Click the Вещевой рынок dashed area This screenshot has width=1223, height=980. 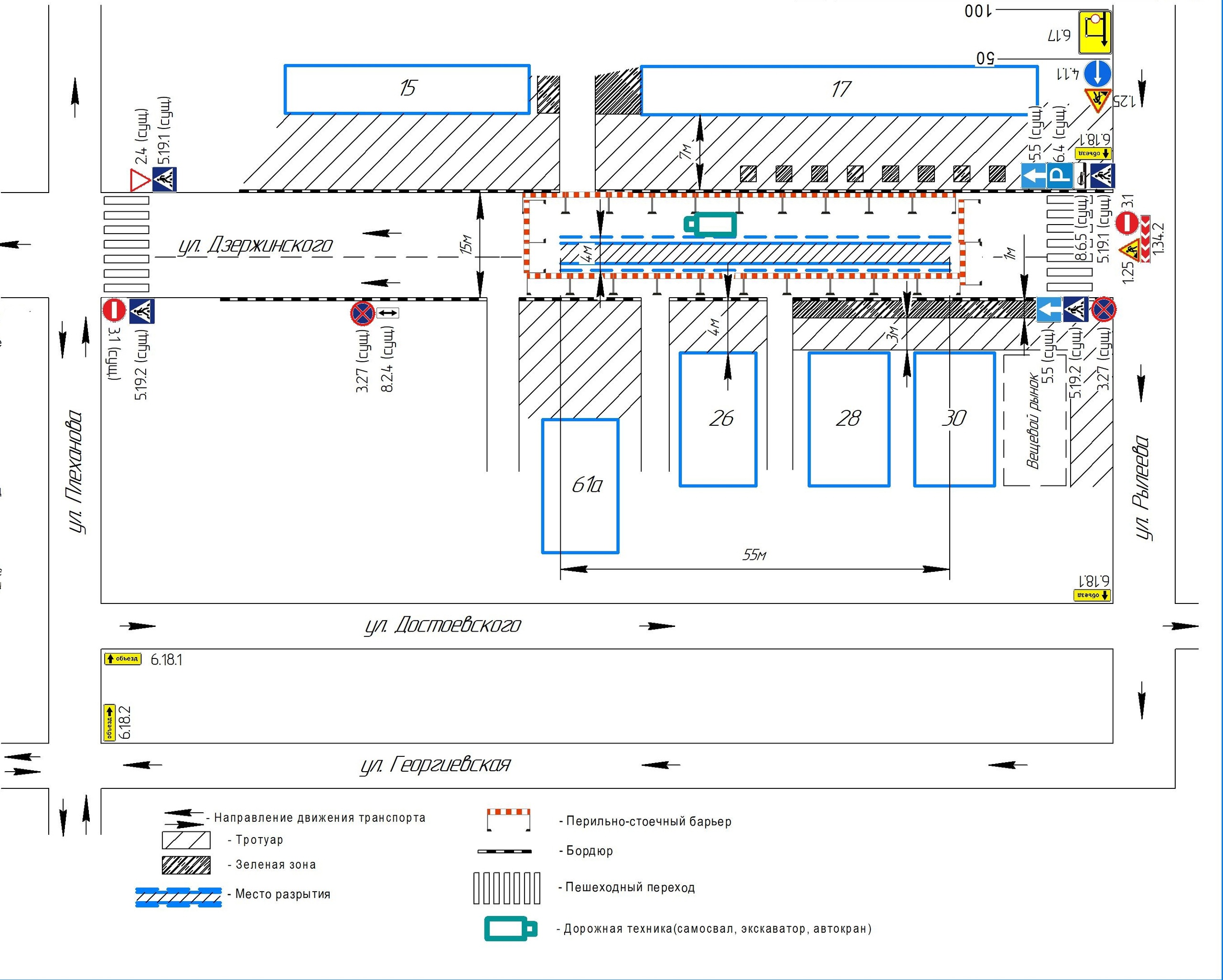point(1034,420)
